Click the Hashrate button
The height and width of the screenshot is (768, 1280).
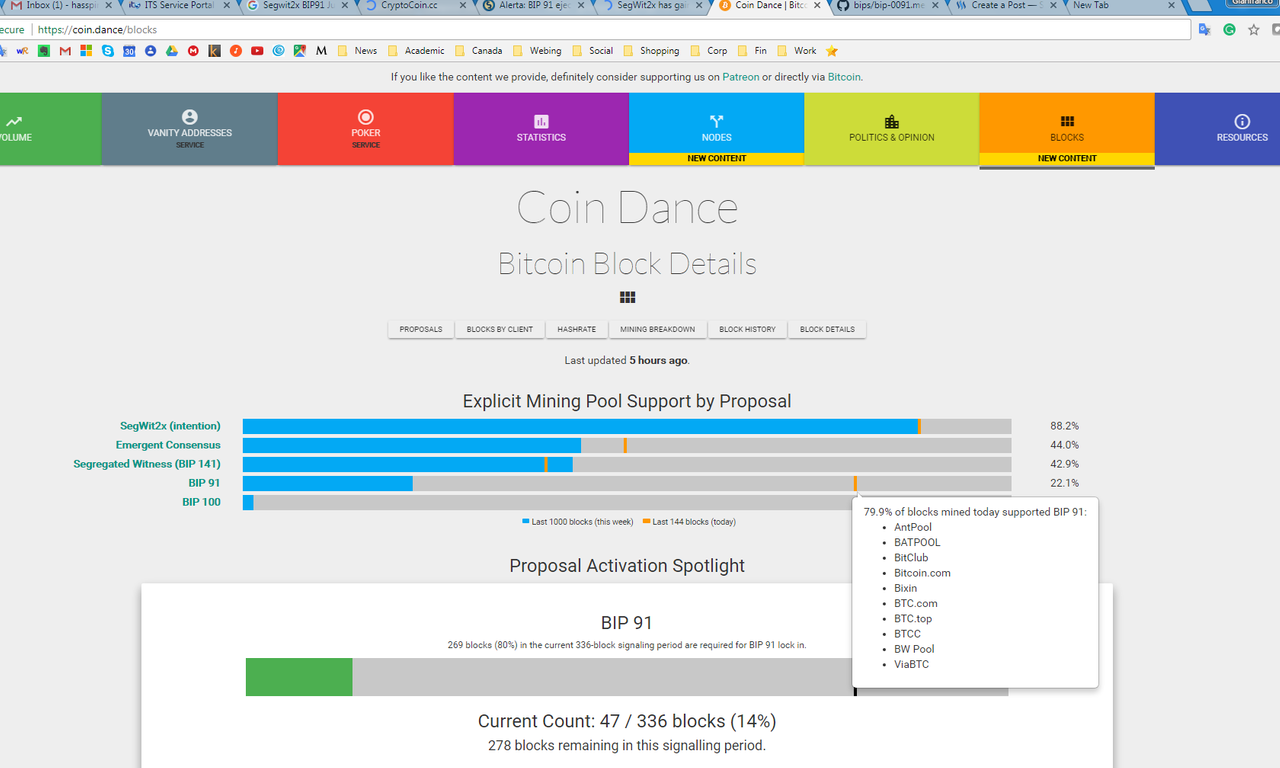click(x=576, y=329)
